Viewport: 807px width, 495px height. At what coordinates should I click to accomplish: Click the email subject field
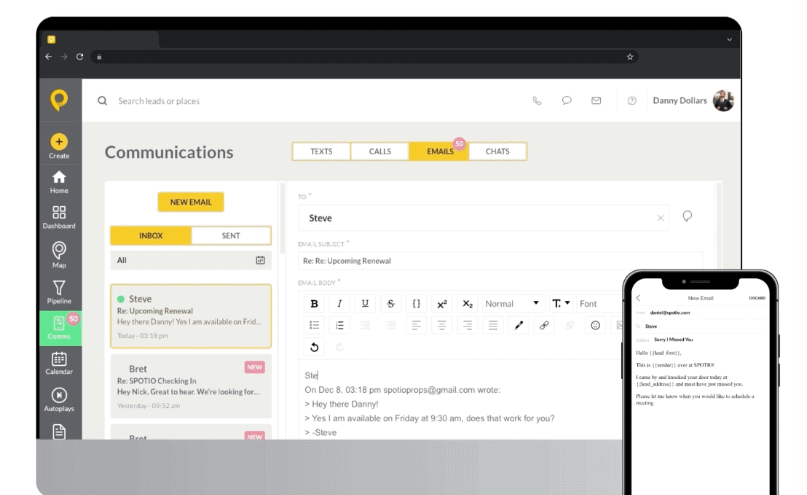(x=500, y=261)
